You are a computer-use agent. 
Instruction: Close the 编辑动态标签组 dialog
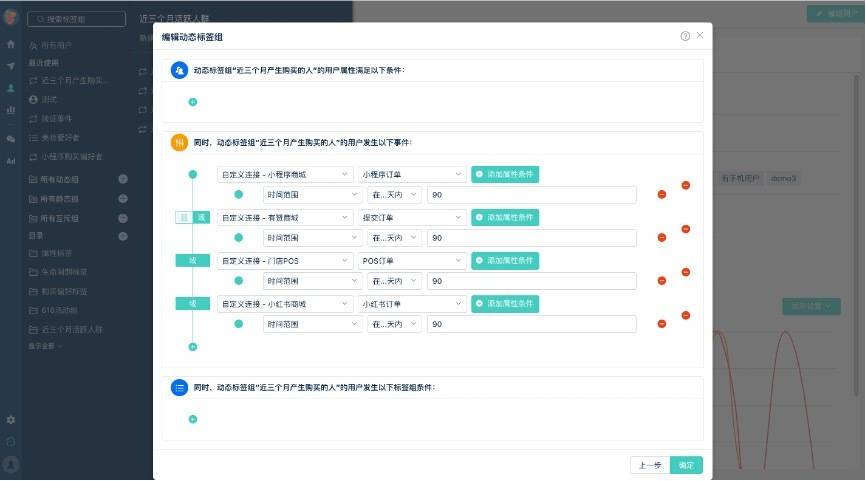pos(700,35)
